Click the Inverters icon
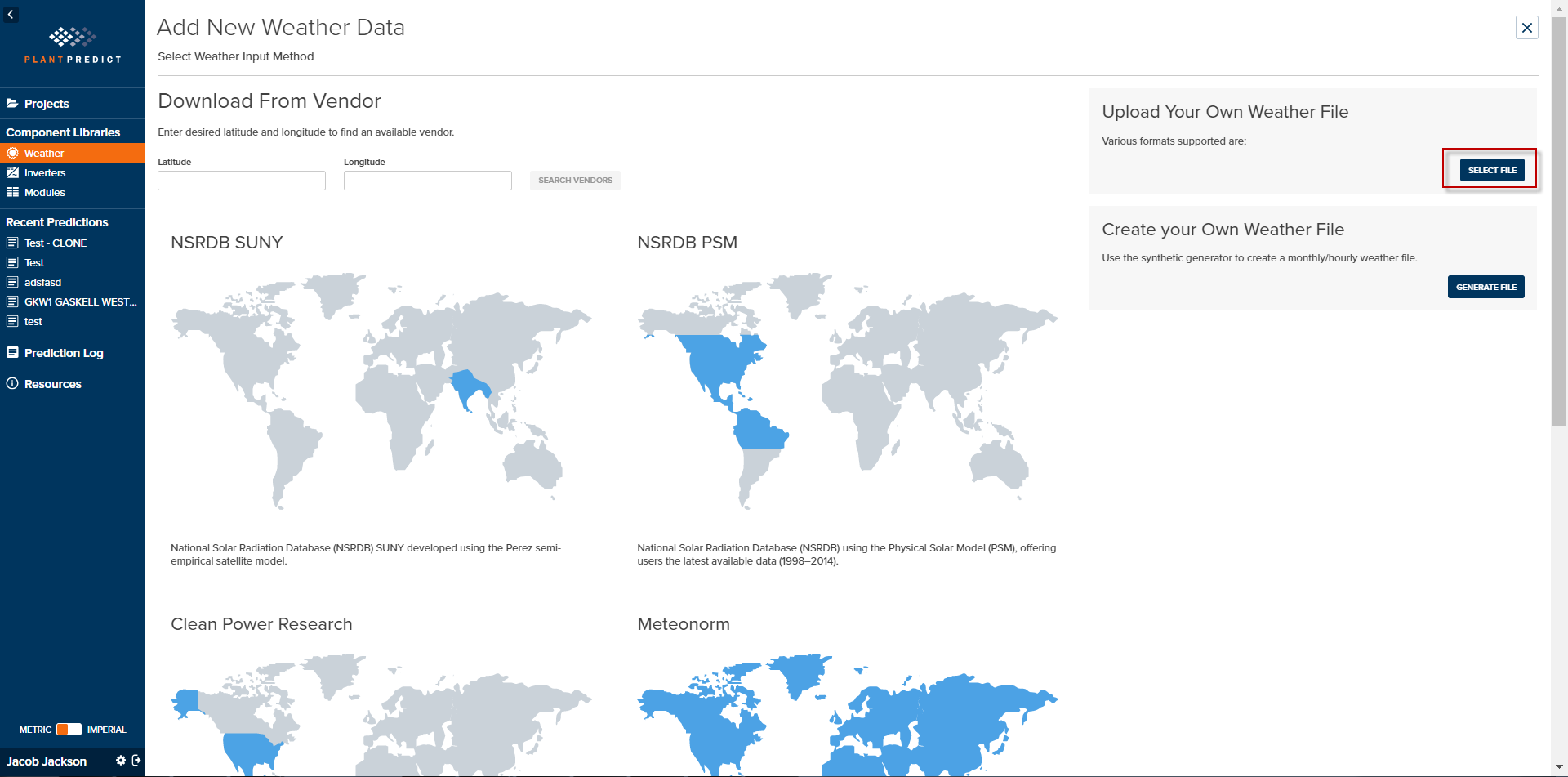1568x777 pixels. [x=12, y=172]
